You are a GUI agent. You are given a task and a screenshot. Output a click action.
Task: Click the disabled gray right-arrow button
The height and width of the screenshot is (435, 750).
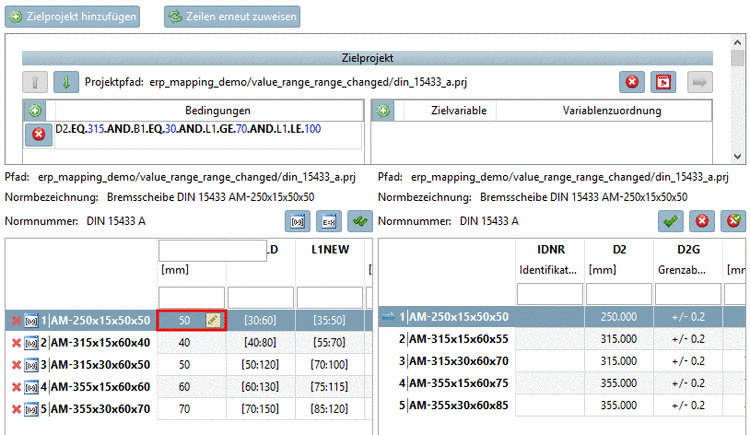[700, 82]
